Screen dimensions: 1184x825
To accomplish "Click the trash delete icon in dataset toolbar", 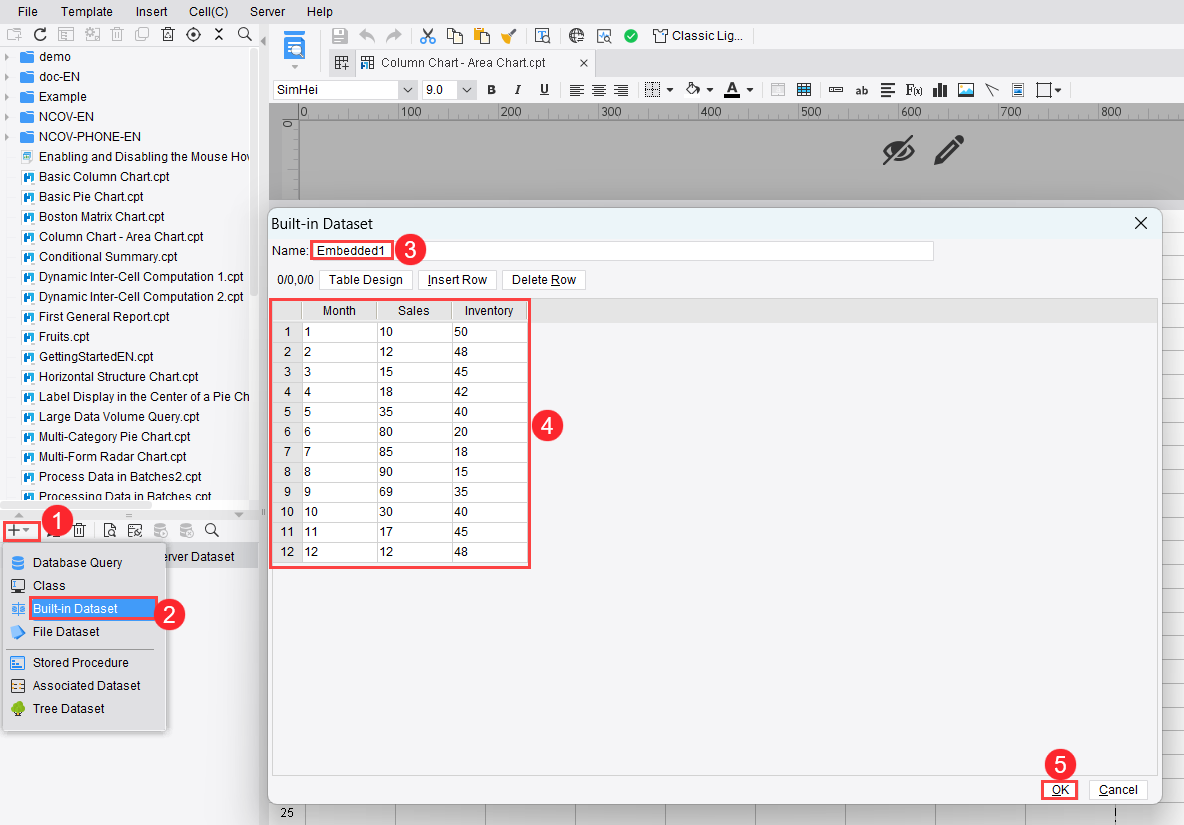I will [79, 531].
